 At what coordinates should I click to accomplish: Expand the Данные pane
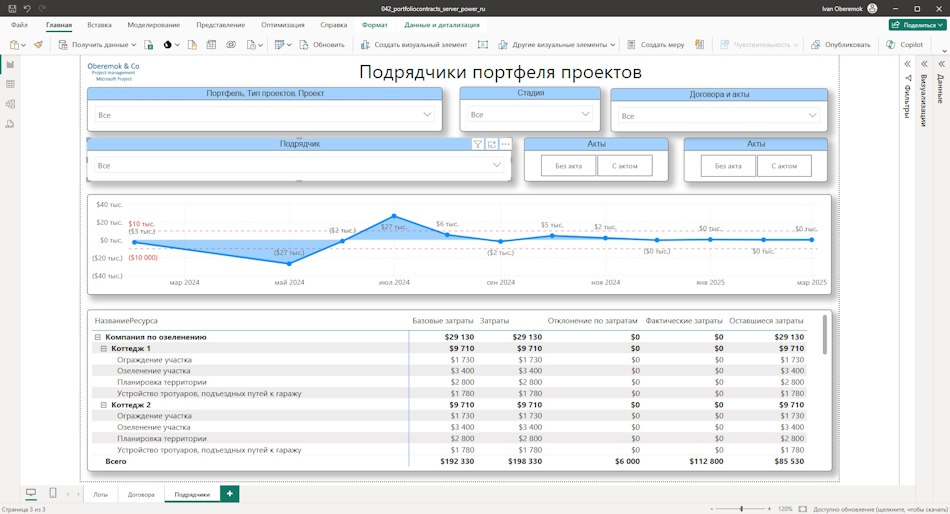click(942, 64)
